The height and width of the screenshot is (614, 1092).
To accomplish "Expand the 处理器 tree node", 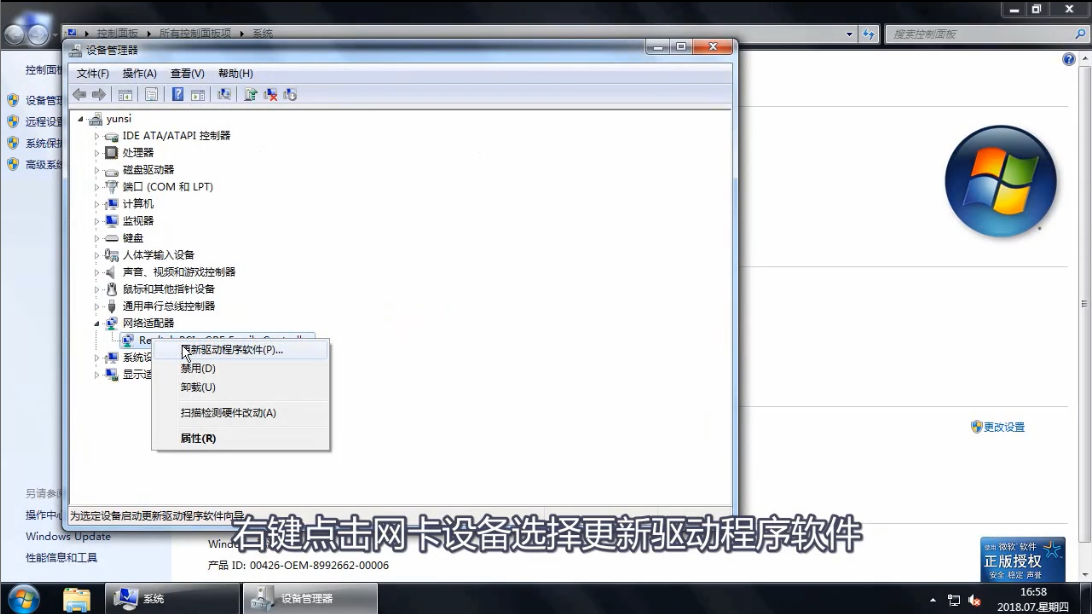I will click(97, 153).
